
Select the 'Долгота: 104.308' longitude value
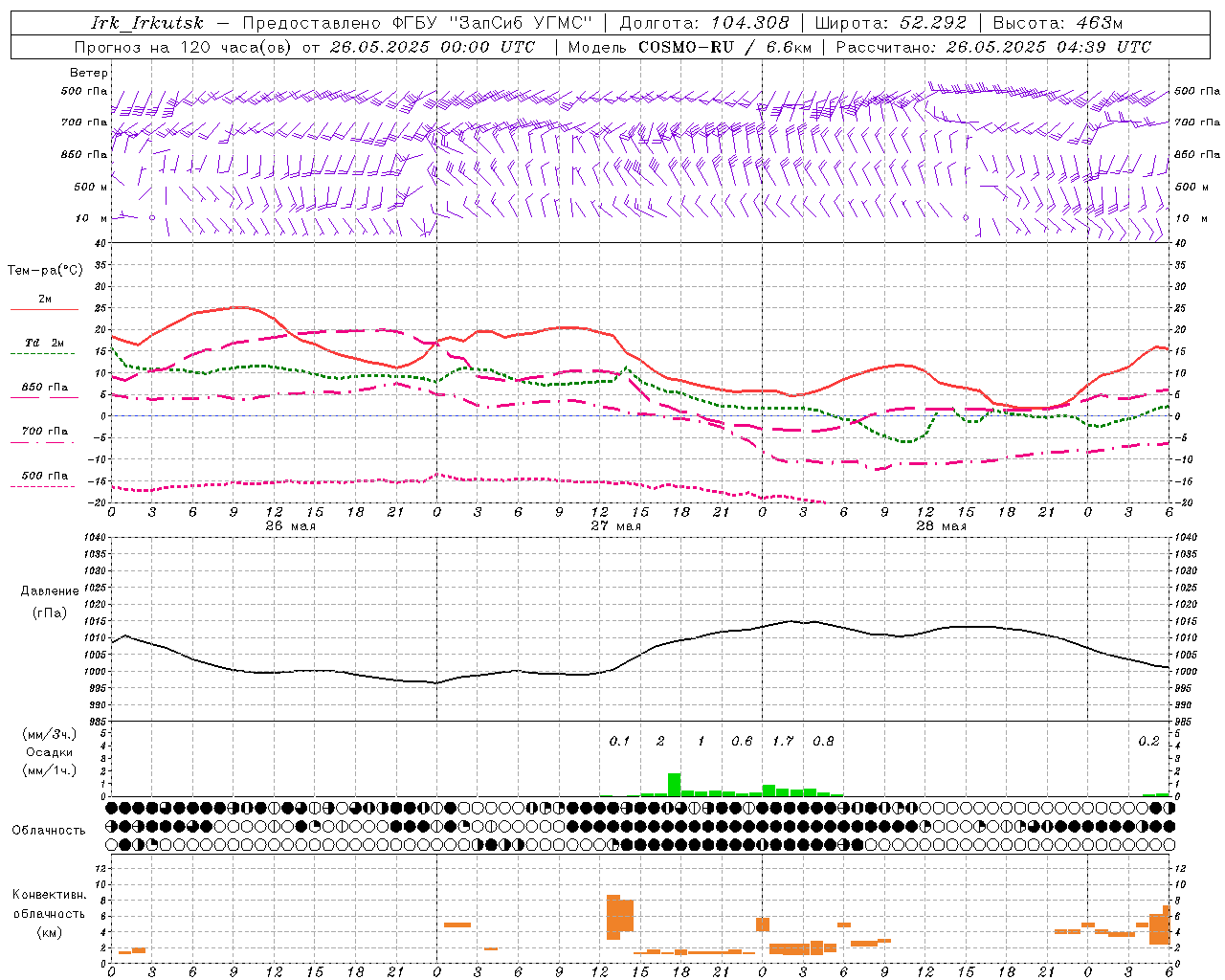[704, 23]
